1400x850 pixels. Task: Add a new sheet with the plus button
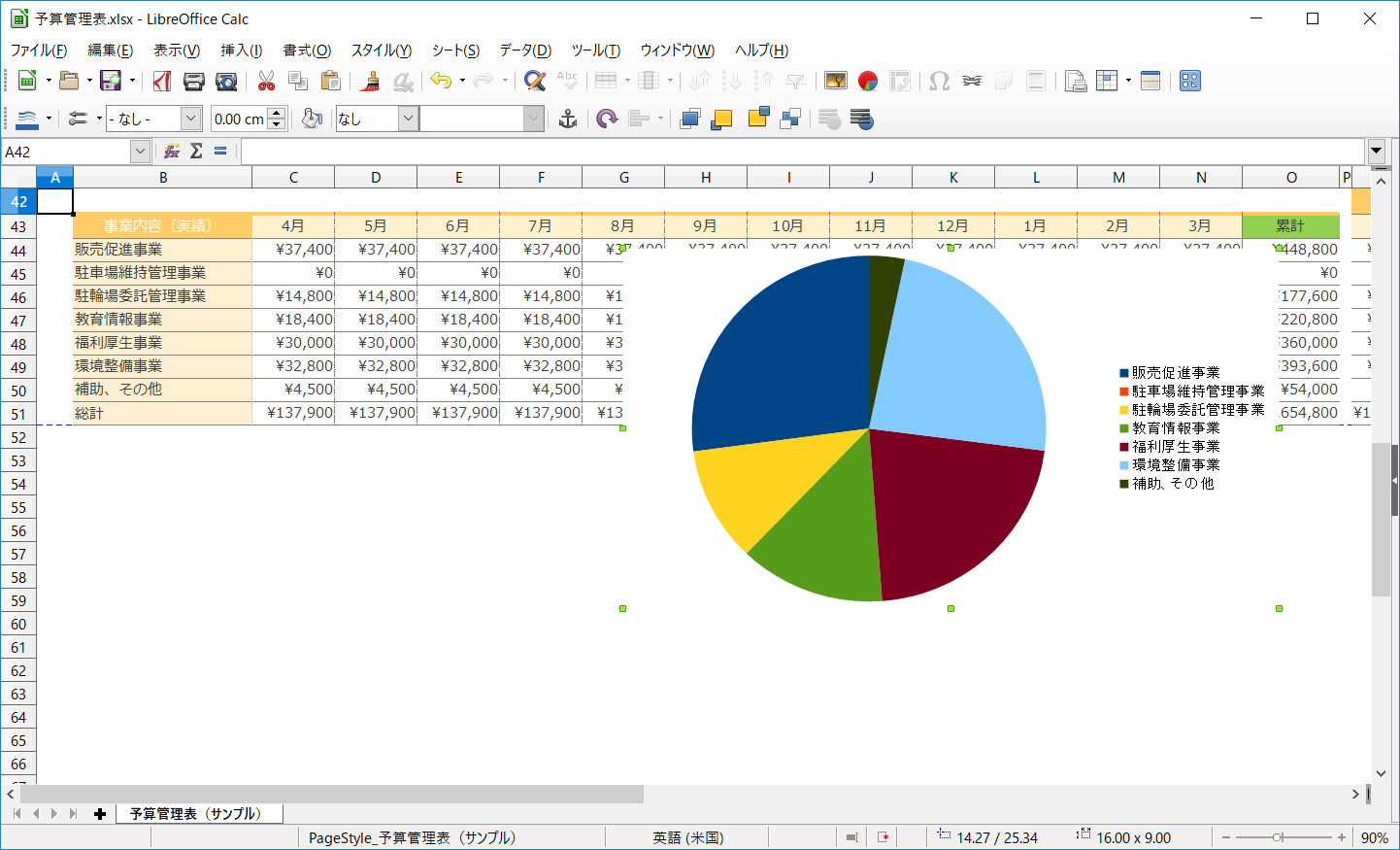click(x=100, y=813)
